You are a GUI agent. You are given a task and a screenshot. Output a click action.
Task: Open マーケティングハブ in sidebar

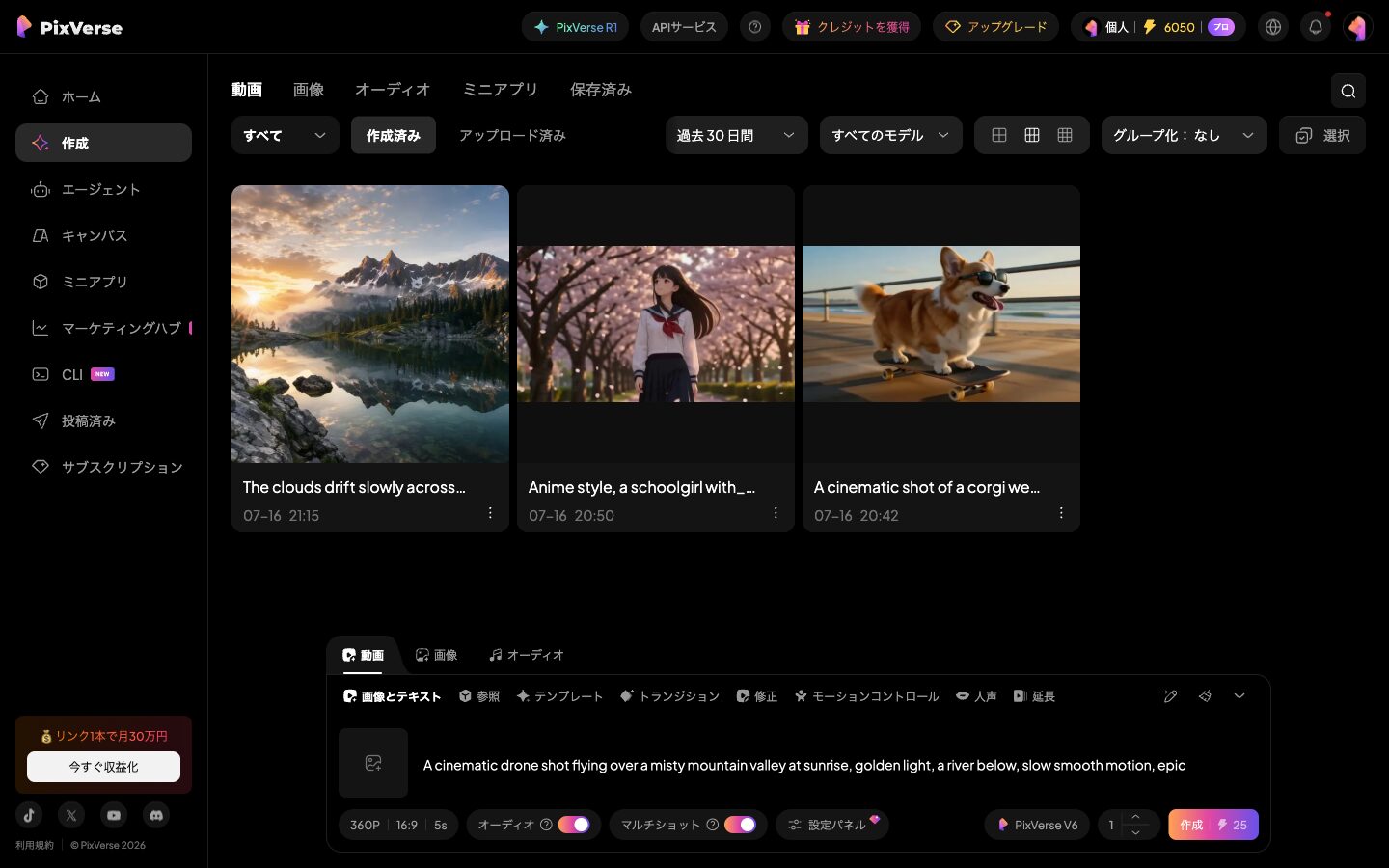[x=103, y=328]
